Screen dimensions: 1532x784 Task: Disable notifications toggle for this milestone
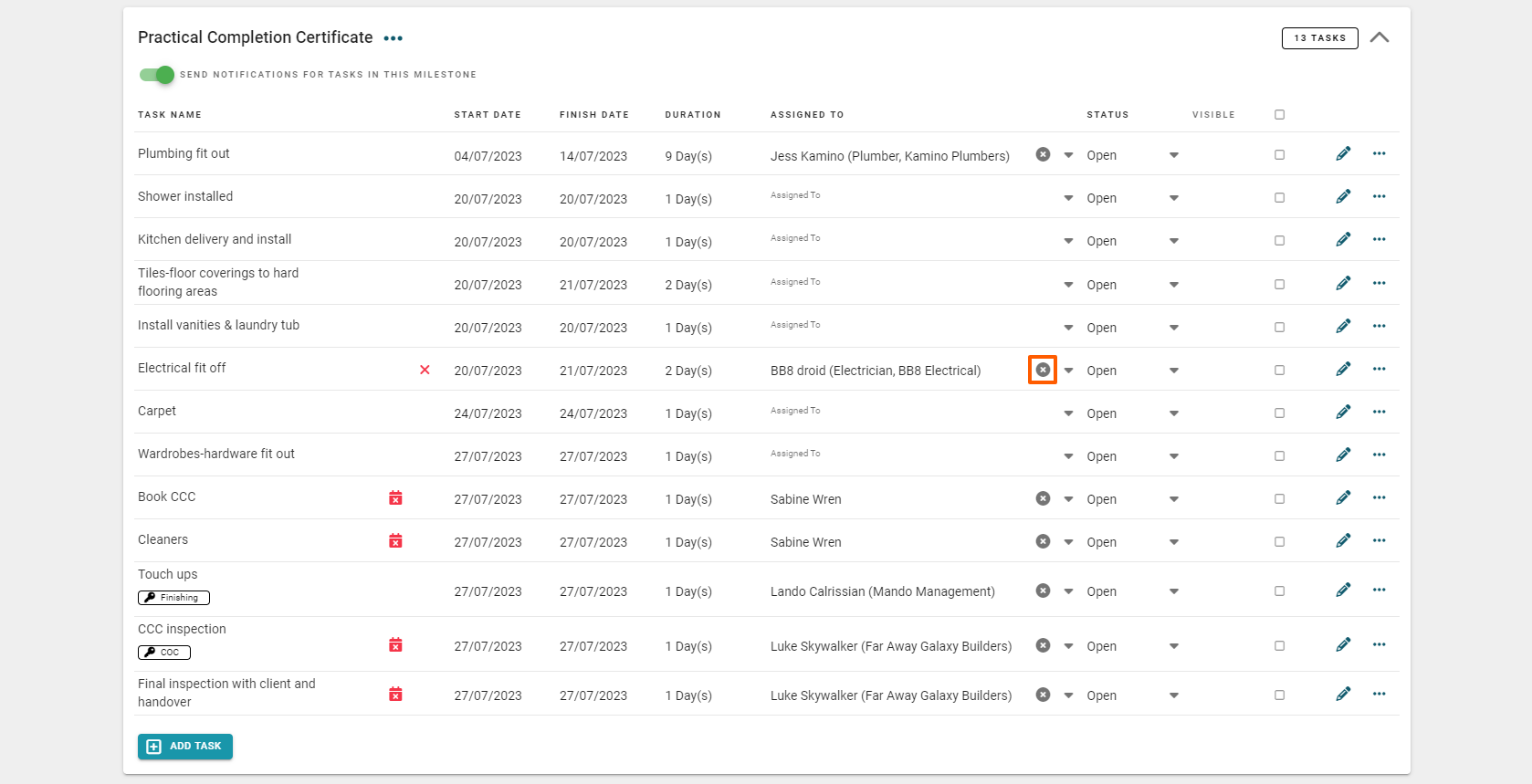[x=157, y=75]
